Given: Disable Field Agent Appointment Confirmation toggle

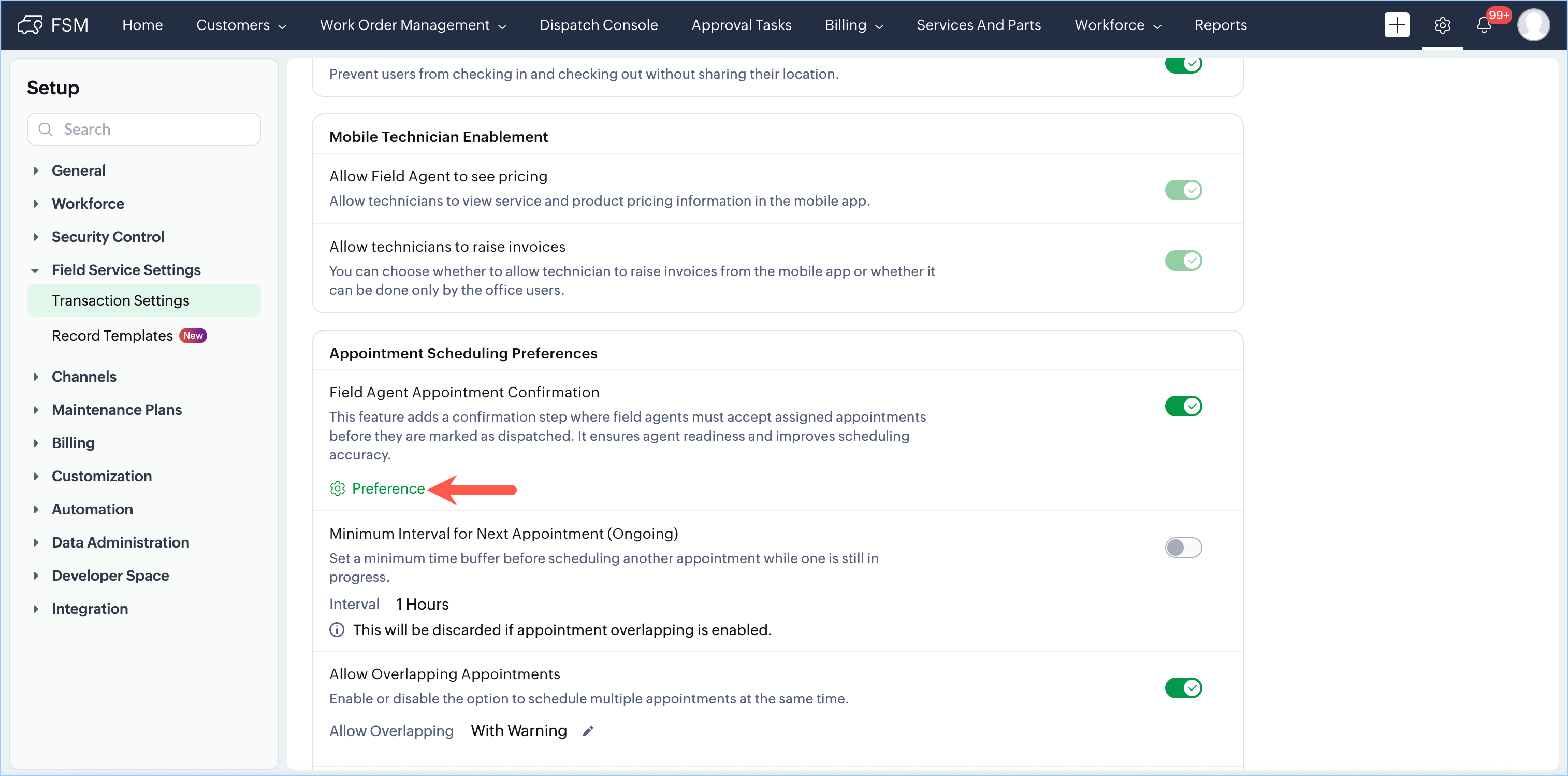Looking at the screenshot, I should pyautogui.click(x=1183, y=406).
